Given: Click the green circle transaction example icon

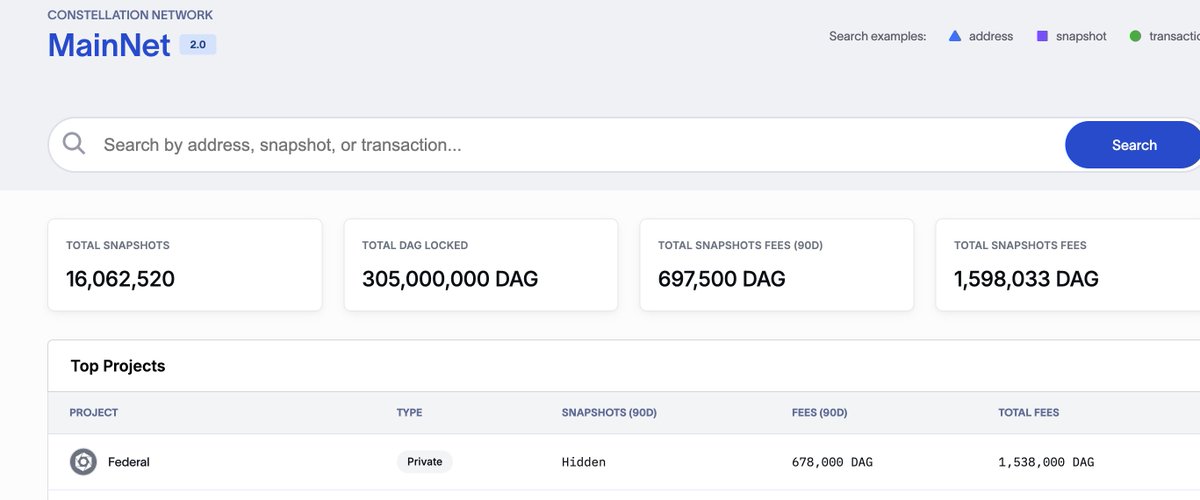Looking at the screenshot, I should (1135, 36).
